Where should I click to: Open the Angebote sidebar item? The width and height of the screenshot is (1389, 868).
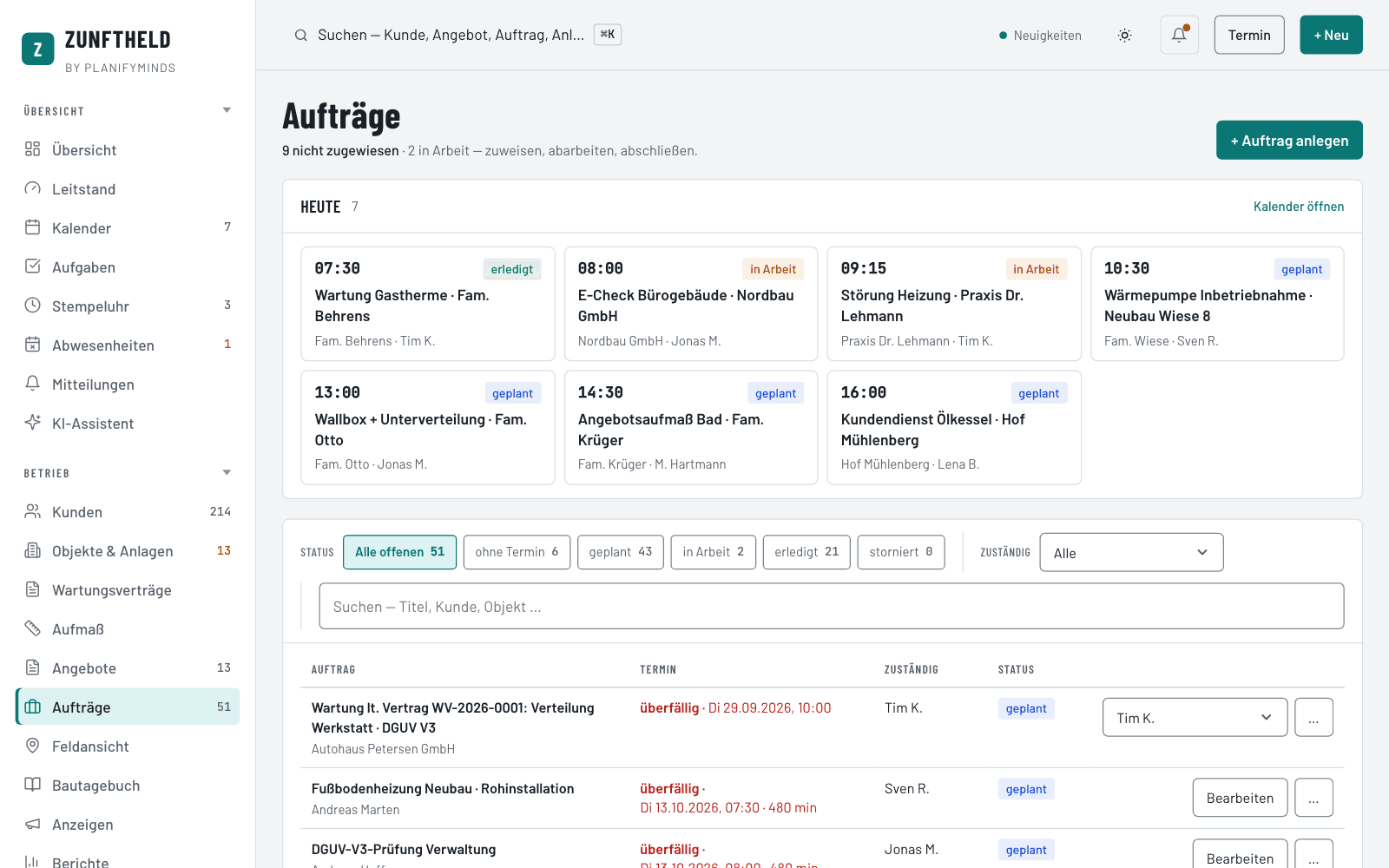(128, 667)
